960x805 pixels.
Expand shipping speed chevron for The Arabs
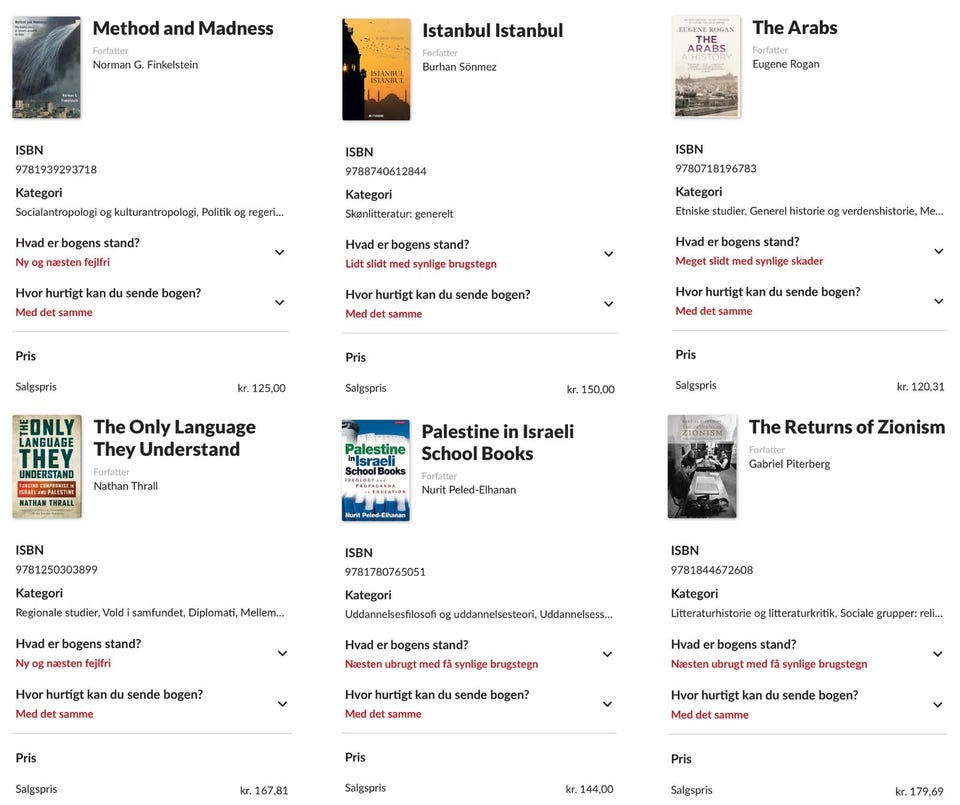point(938,301)
